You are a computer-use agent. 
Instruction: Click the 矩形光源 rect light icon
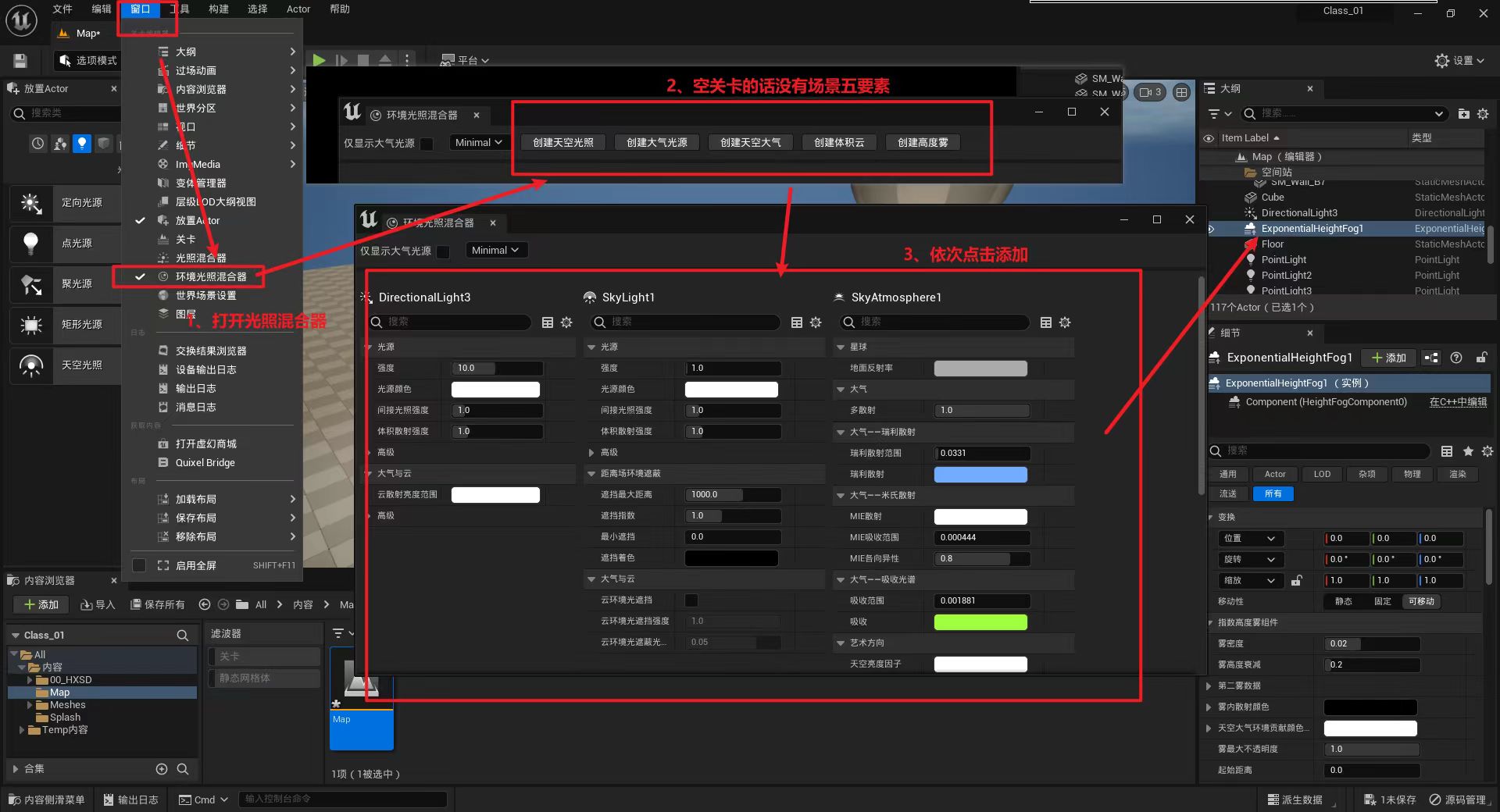tap(31, 325)
